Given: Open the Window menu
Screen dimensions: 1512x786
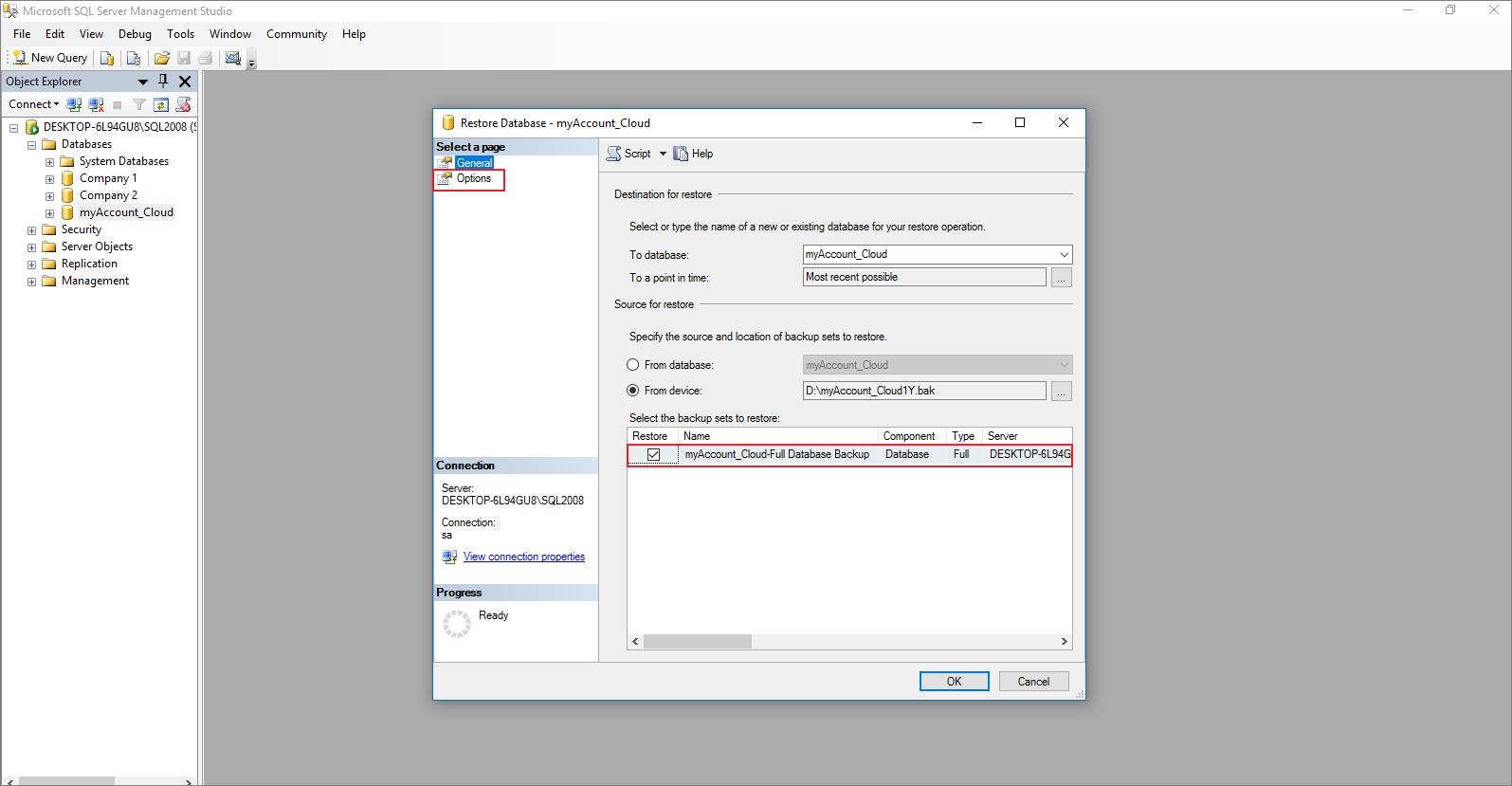Looking at the screenshot, I should [230, 34].
